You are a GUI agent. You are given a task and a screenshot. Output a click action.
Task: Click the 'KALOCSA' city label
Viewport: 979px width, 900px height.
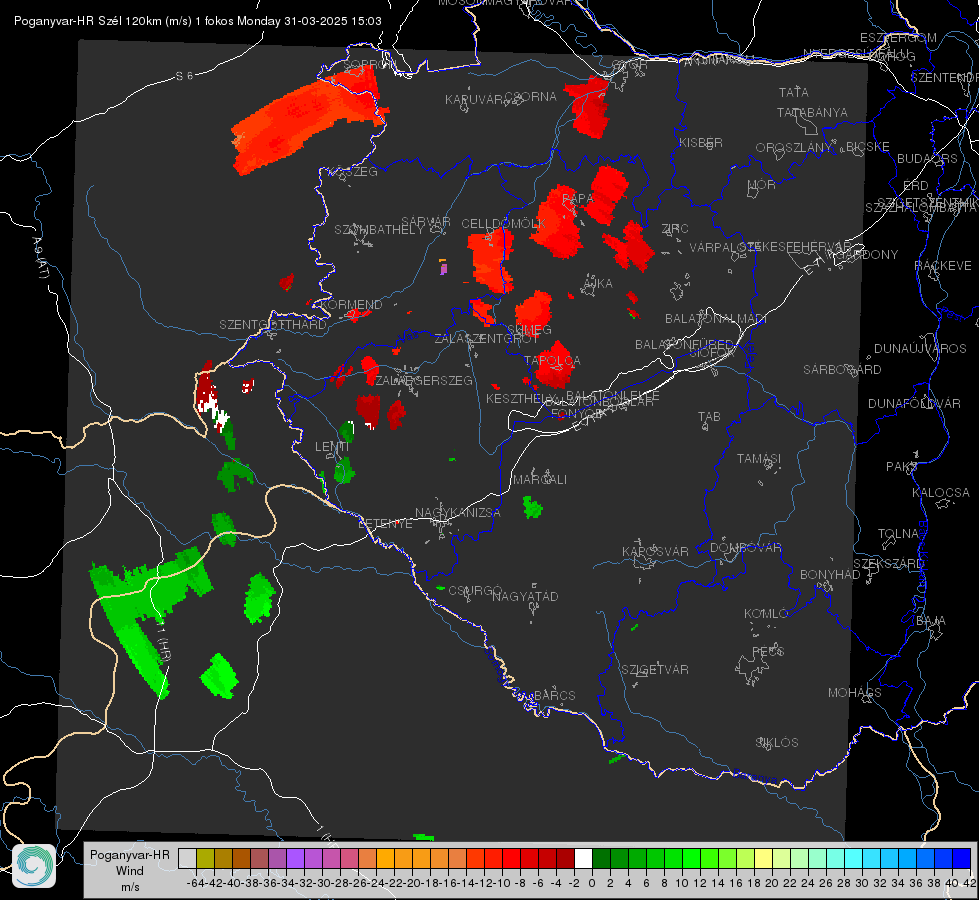[941, 493]
